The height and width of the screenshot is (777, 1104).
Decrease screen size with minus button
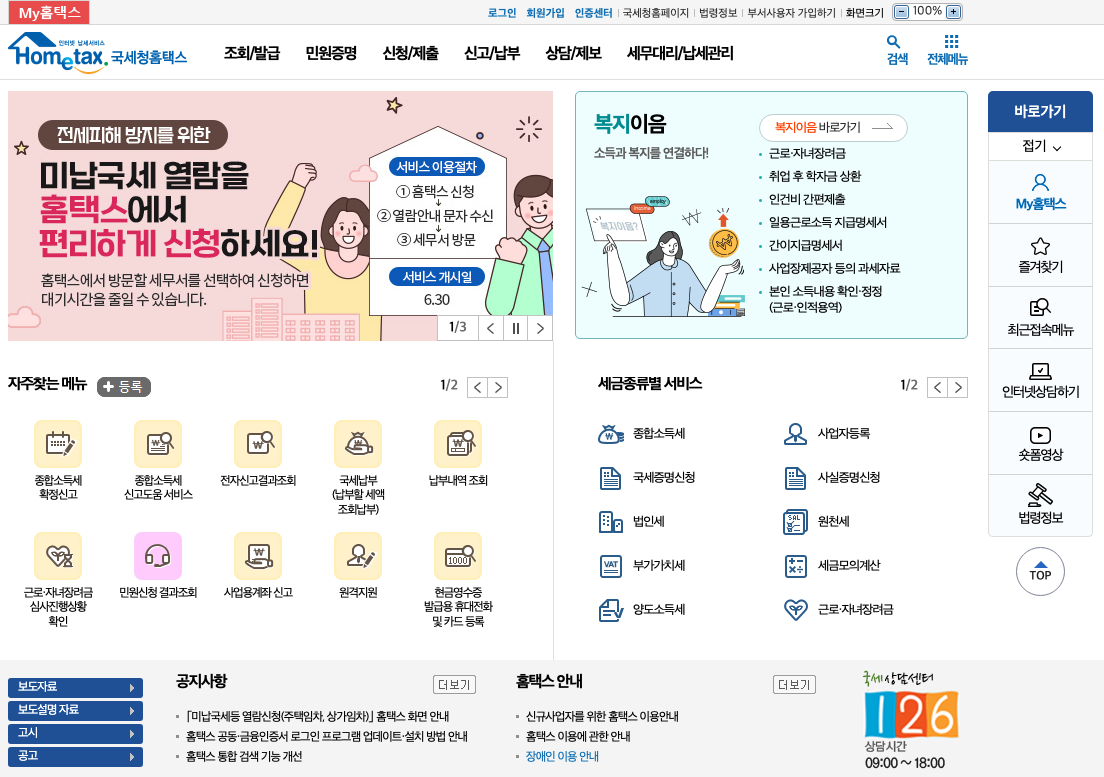pos(901,12)
